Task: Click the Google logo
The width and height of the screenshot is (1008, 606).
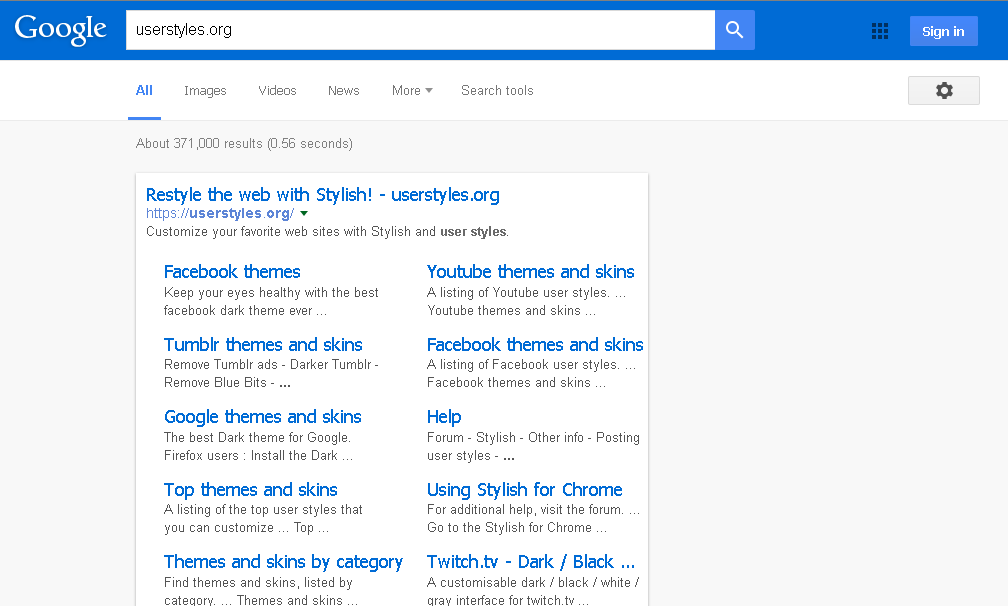Action: coord(60,30)
